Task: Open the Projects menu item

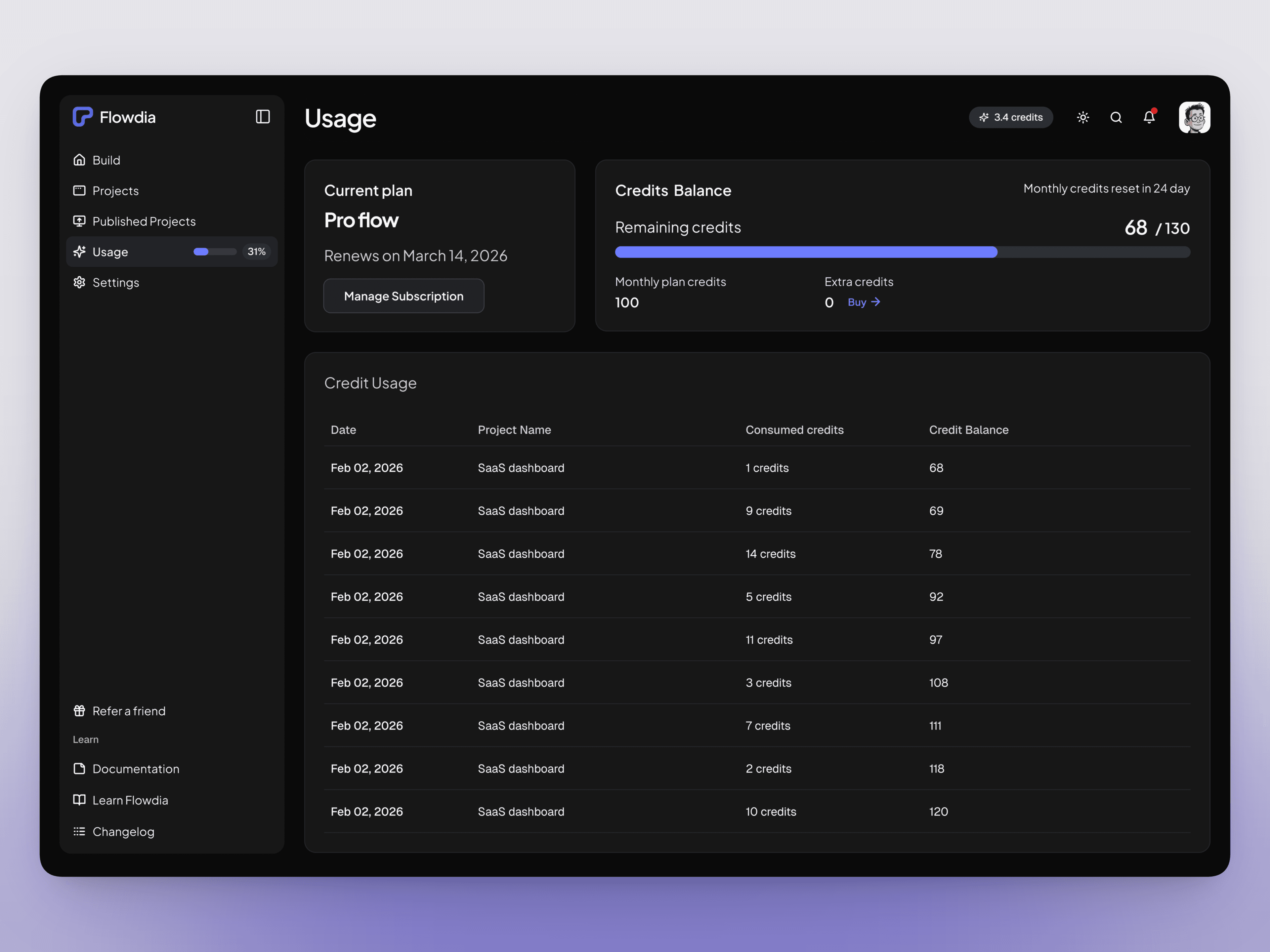Action: [115, 191]
